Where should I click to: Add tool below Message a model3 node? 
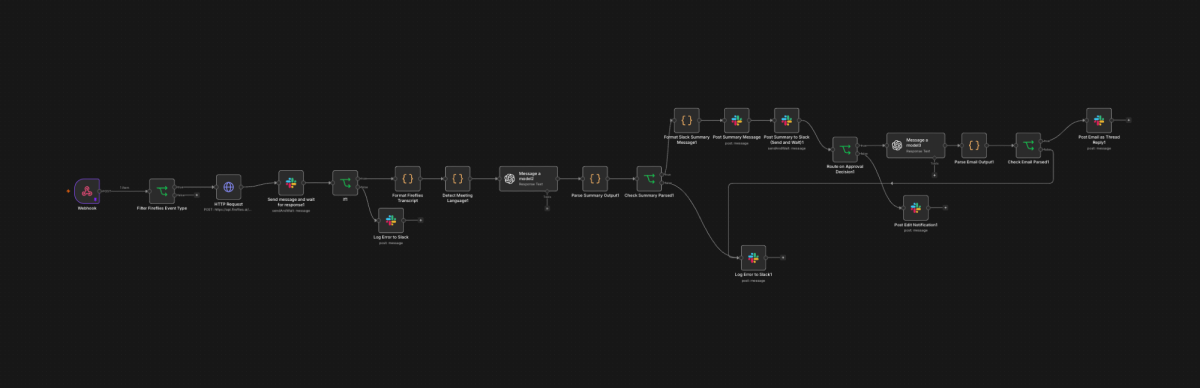(x=934, y=176)
